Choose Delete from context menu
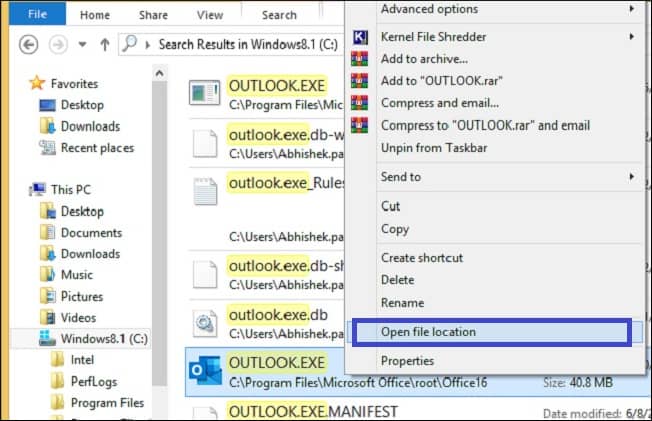652x421 pixels. click(397, 280)
